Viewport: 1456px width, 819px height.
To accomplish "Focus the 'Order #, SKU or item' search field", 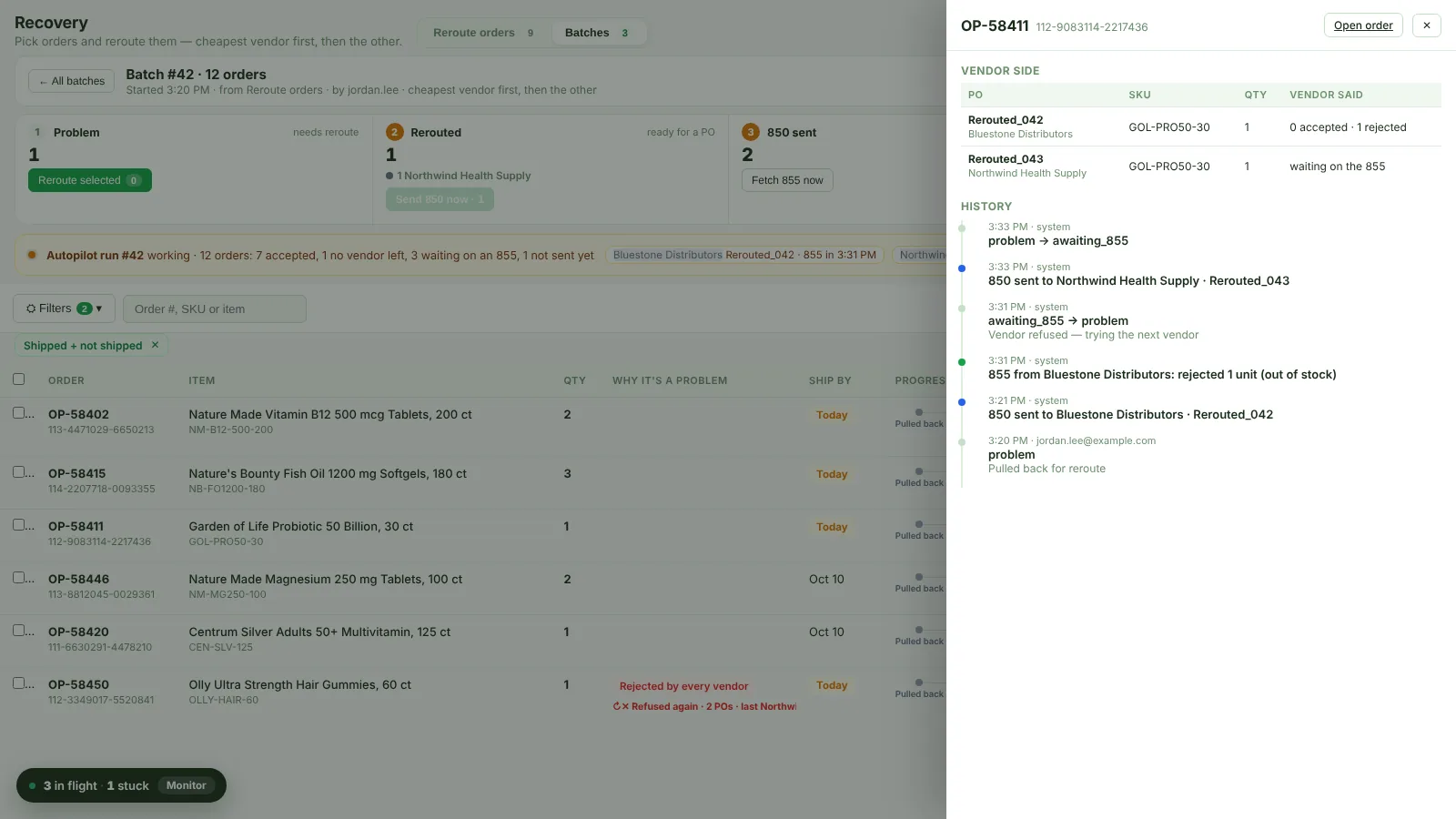I will coord(215,308).
